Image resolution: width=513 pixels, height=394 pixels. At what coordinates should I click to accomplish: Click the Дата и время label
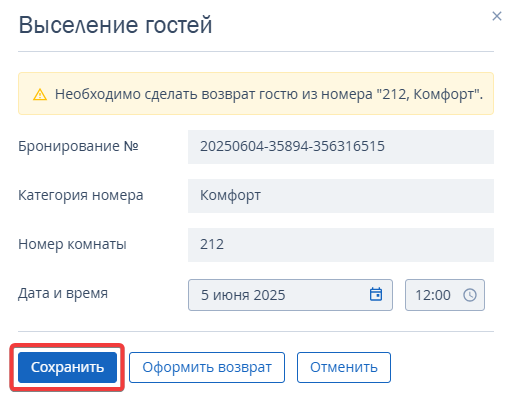(x=63, y=293)
